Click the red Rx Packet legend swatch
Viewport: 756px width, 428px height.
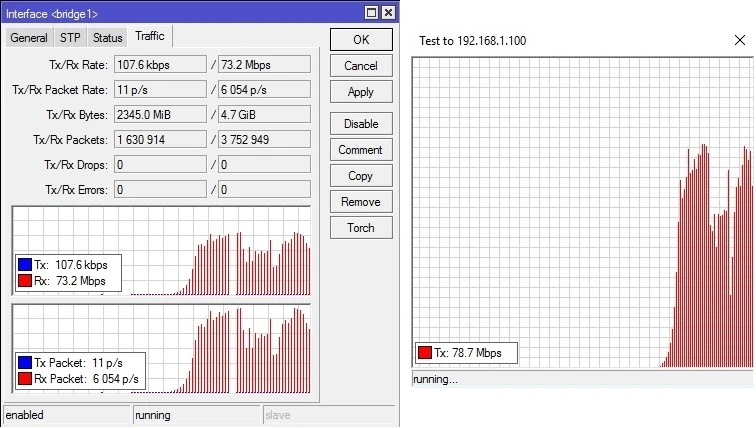coord(25,380)
